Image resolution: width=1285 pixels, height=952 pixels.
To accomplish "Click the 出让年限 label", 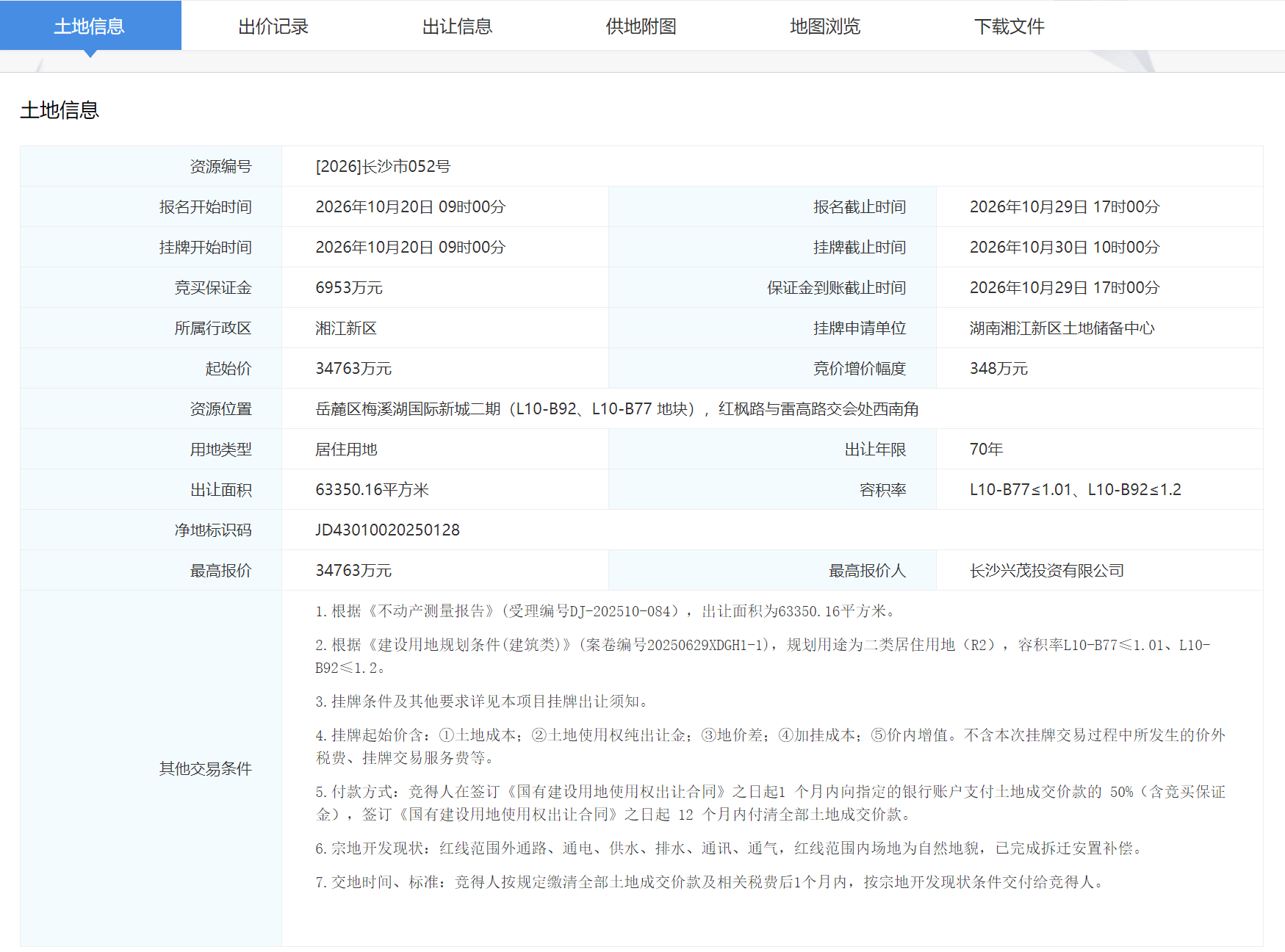I will coord(875,450).
